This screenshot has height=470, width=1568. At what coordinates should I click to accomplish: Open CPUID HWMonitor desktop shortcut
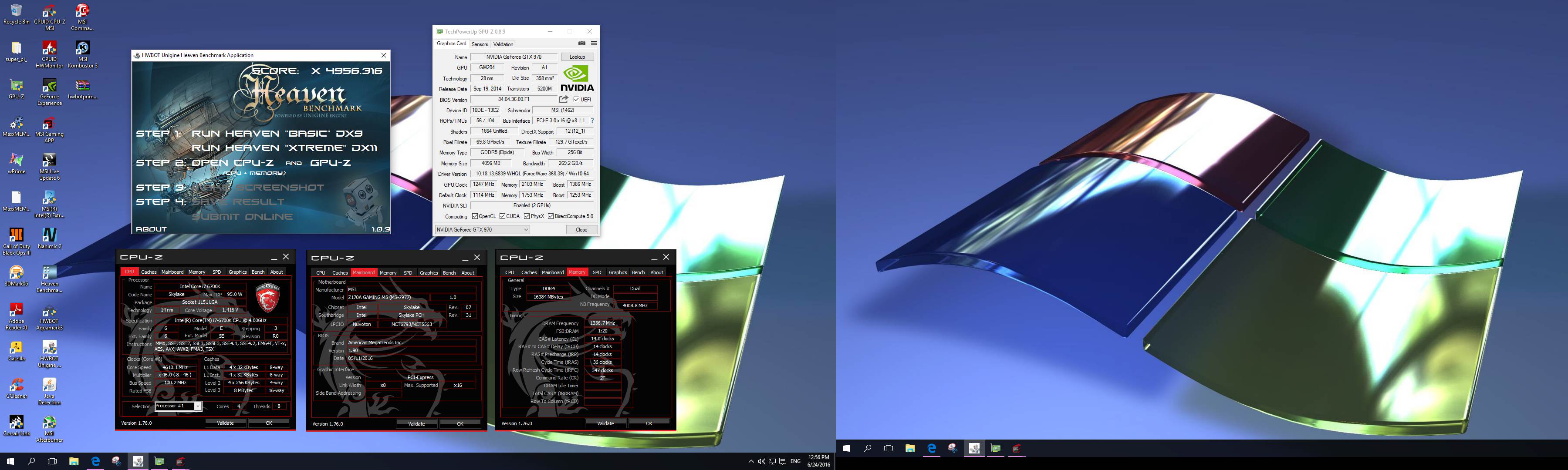pos(49,55)
